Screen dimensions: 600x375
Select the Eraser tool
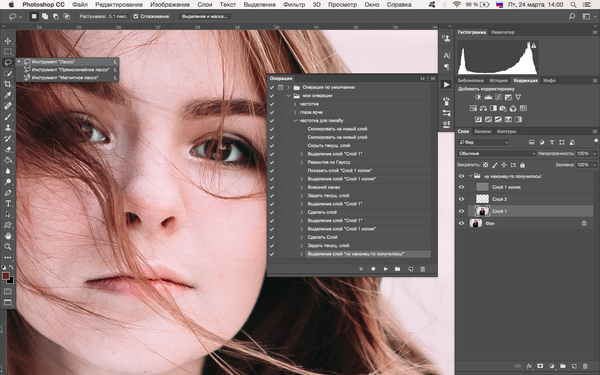[x=8, y=149]
